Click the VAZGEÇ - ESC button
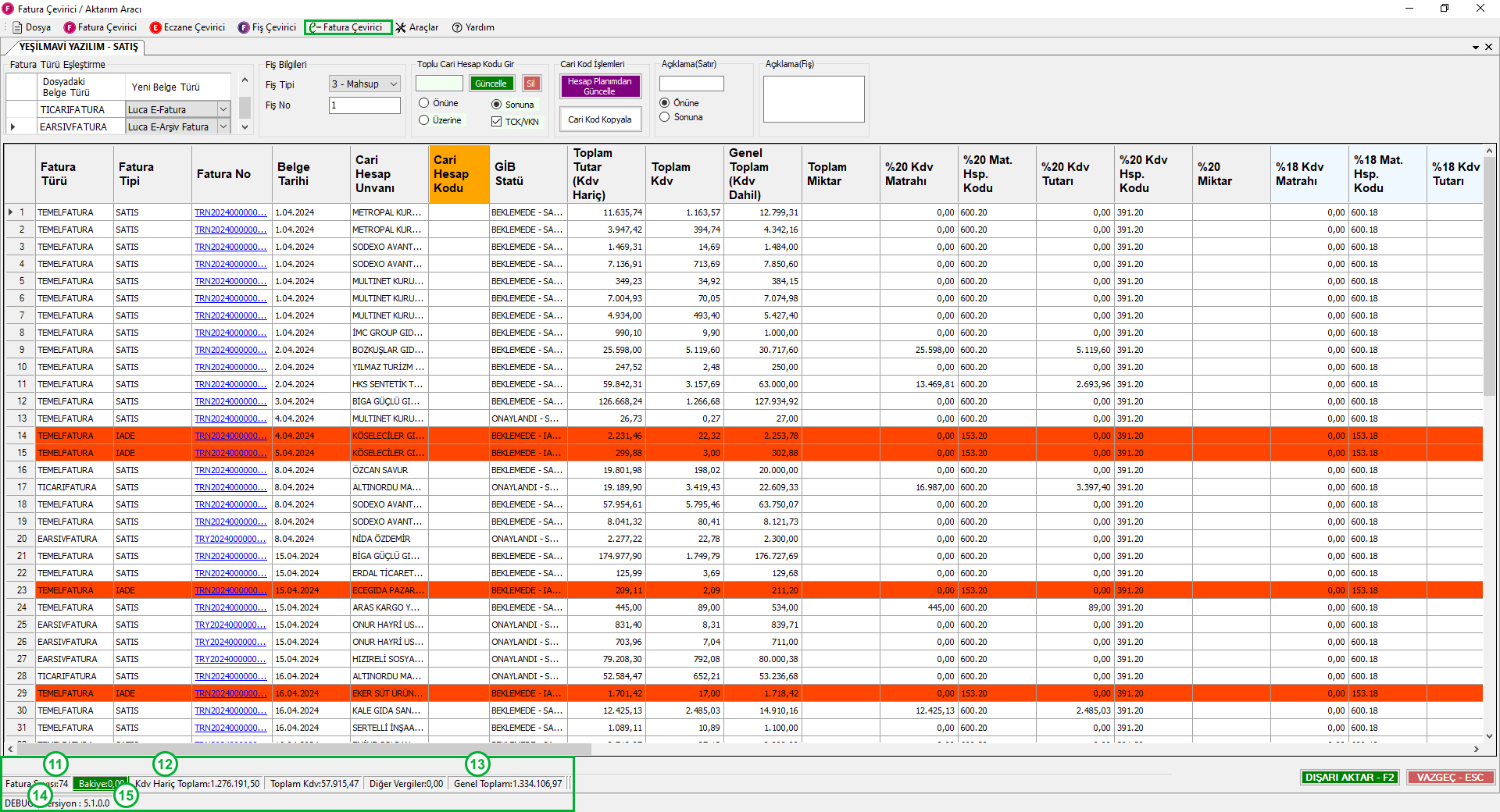The image size is (1500, 812). pos(1450,778)
